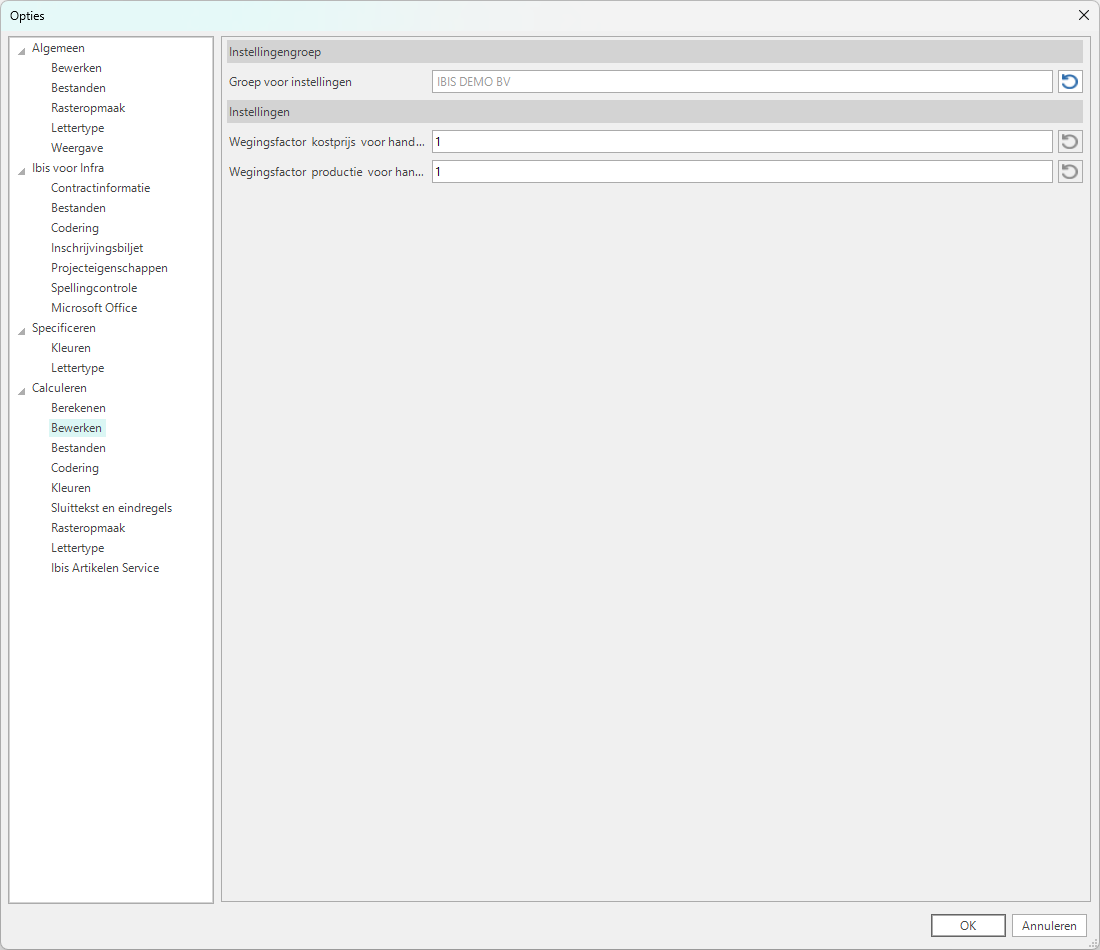Click the OK button
The width and height of the screenshot is (1100, 950).
pos(967,926)
